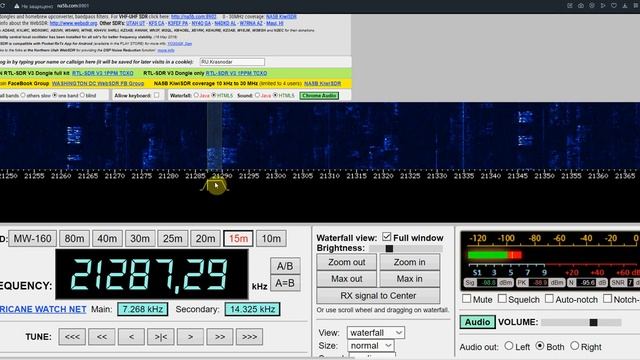Switch to the 20m band
Viewport: 640px width, 360px height.
205,238
